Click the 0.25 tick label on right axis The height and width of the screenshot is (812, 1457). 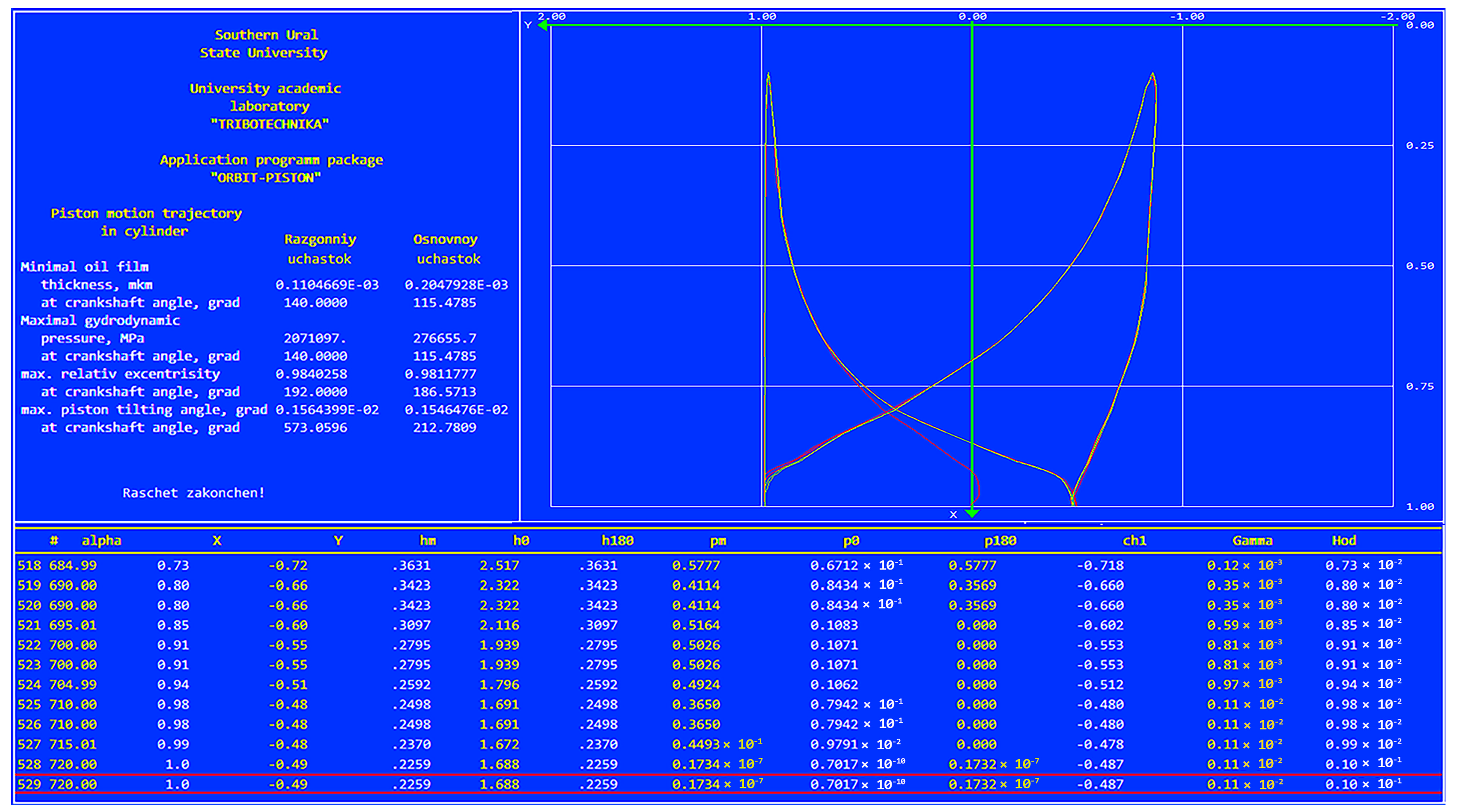click(x=1420, y=145)
